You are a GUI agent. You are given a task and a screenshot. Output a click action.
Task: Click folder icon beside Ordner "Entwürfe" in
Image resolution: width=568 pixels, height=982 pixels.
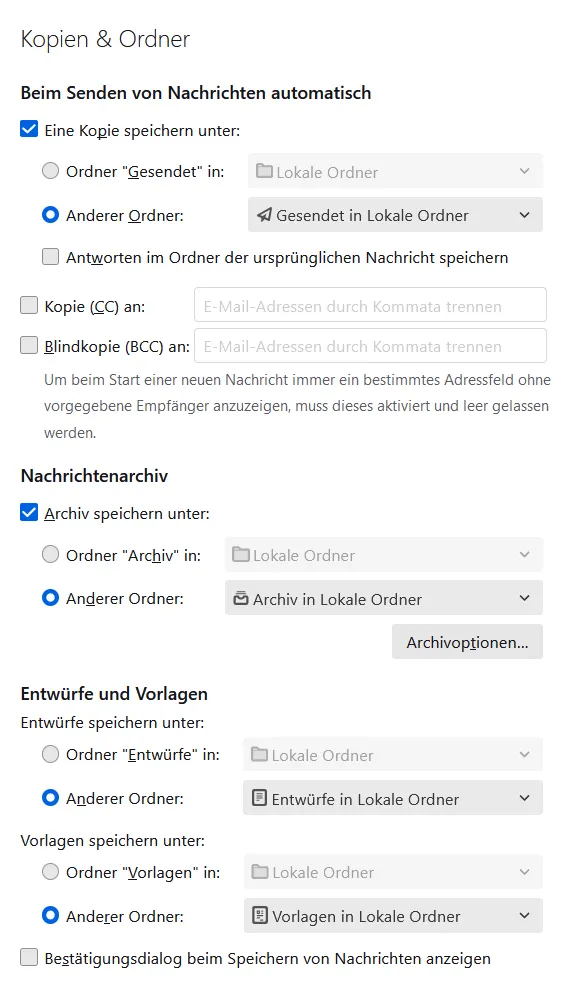coord(259,754)
